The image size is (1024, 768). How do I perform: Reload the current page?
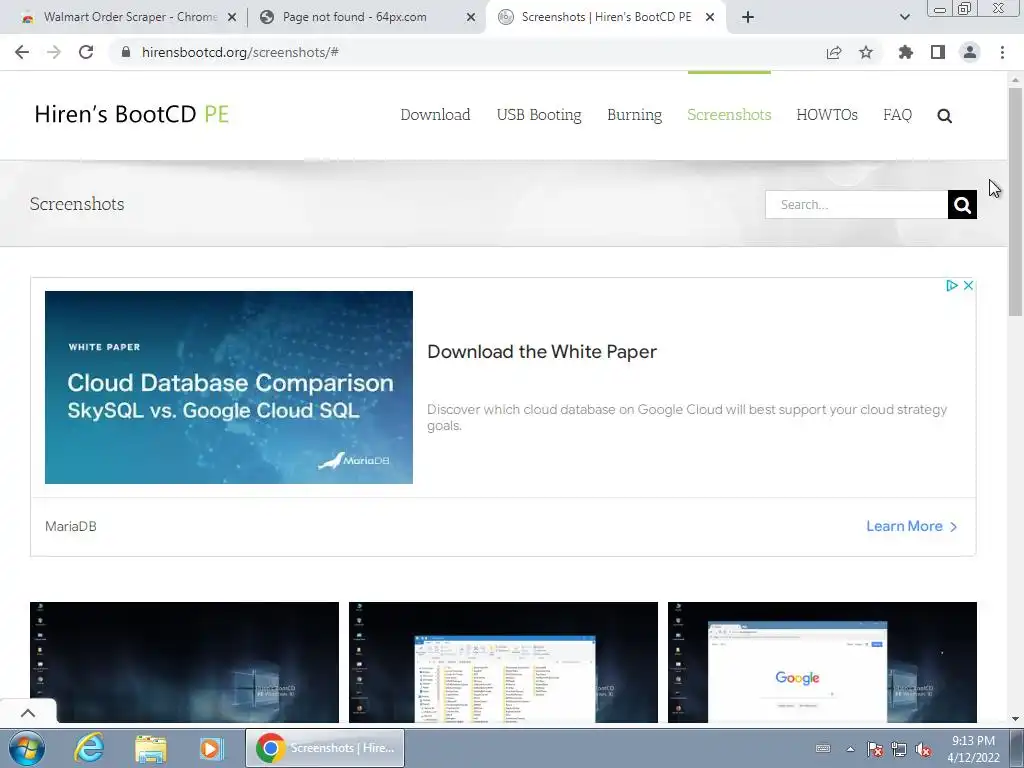(86, 52)
